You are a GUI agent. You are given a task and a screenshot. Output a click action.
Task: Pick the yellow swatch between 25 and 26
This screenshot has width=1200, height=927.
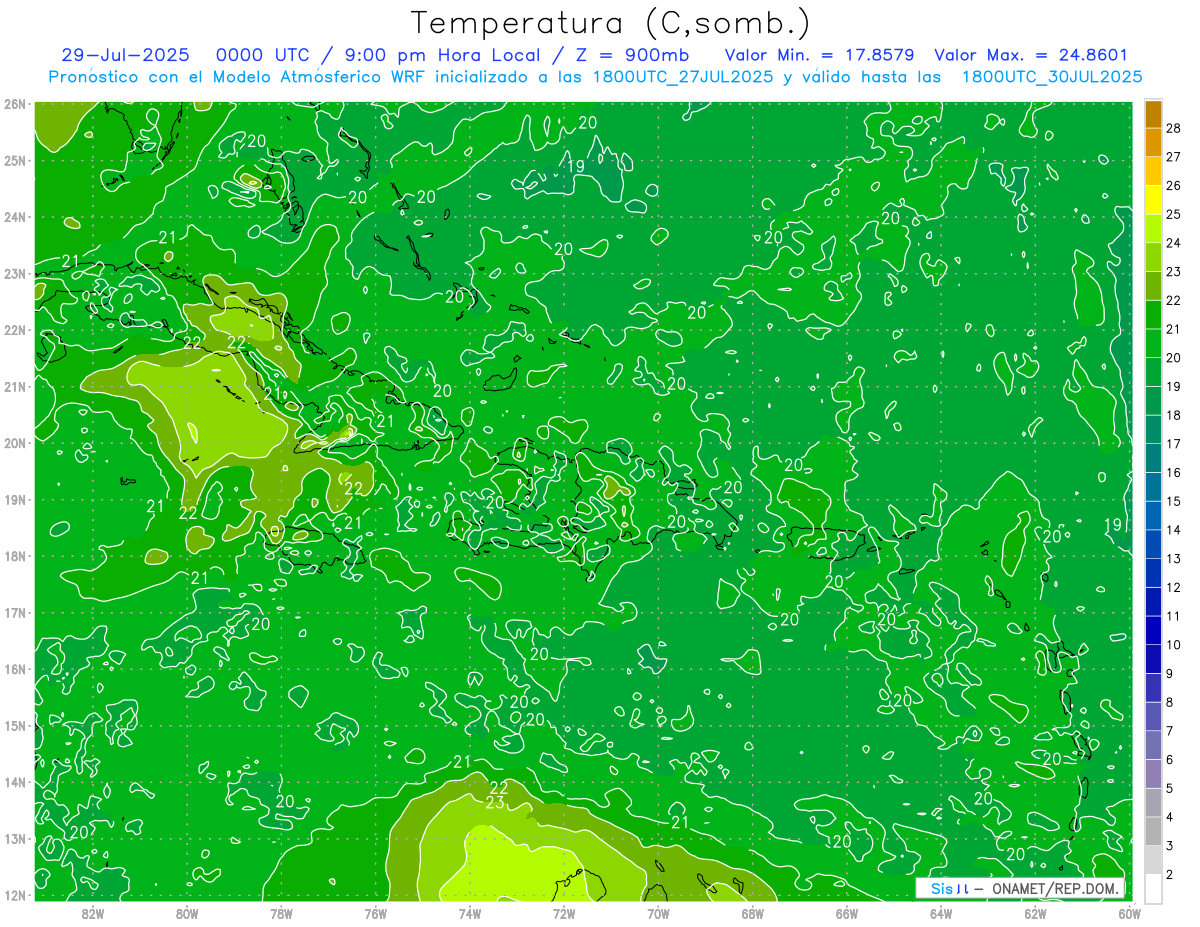1152,200
